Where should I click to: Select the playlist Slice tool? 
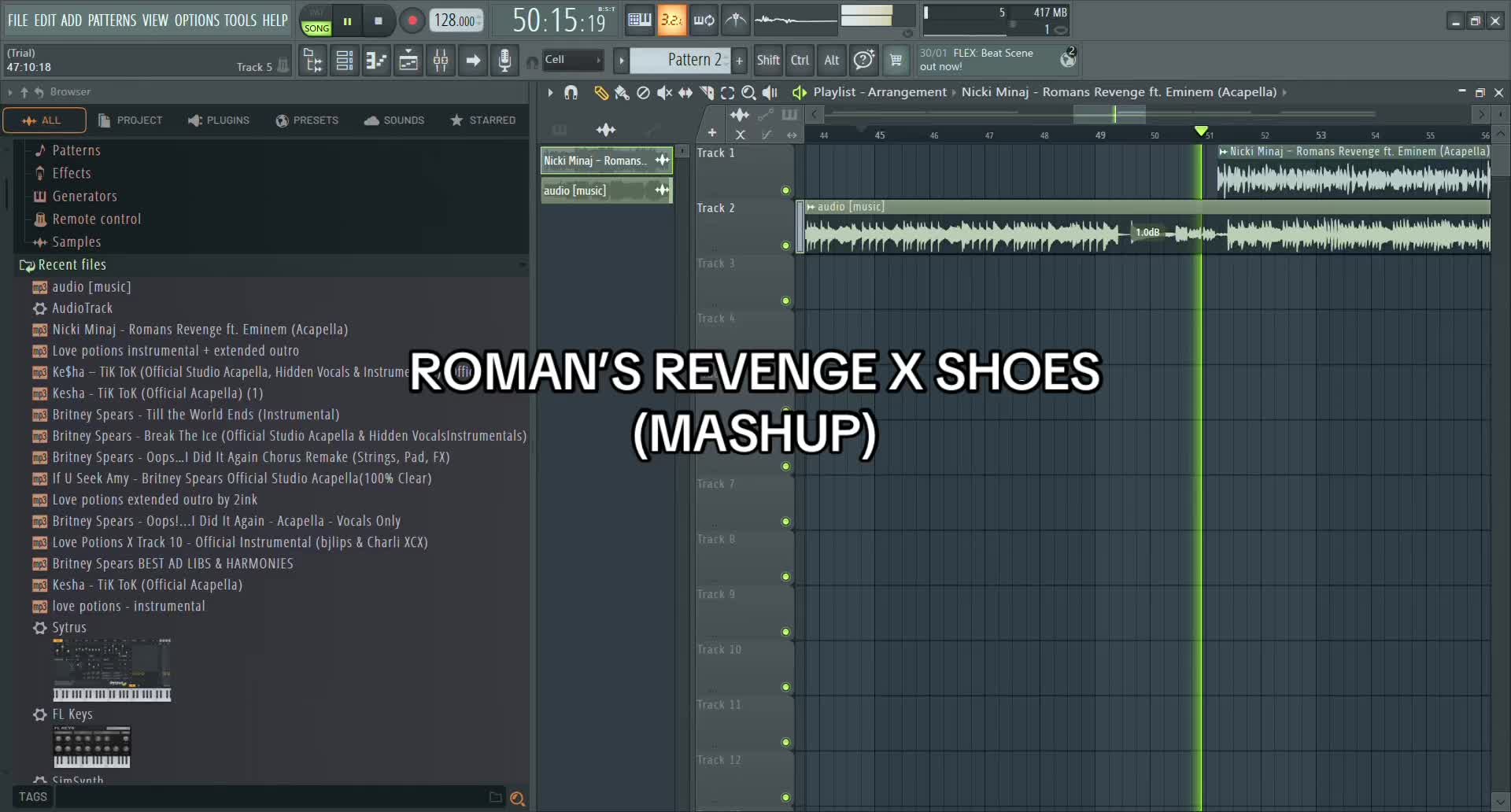(x=707, y=93)
